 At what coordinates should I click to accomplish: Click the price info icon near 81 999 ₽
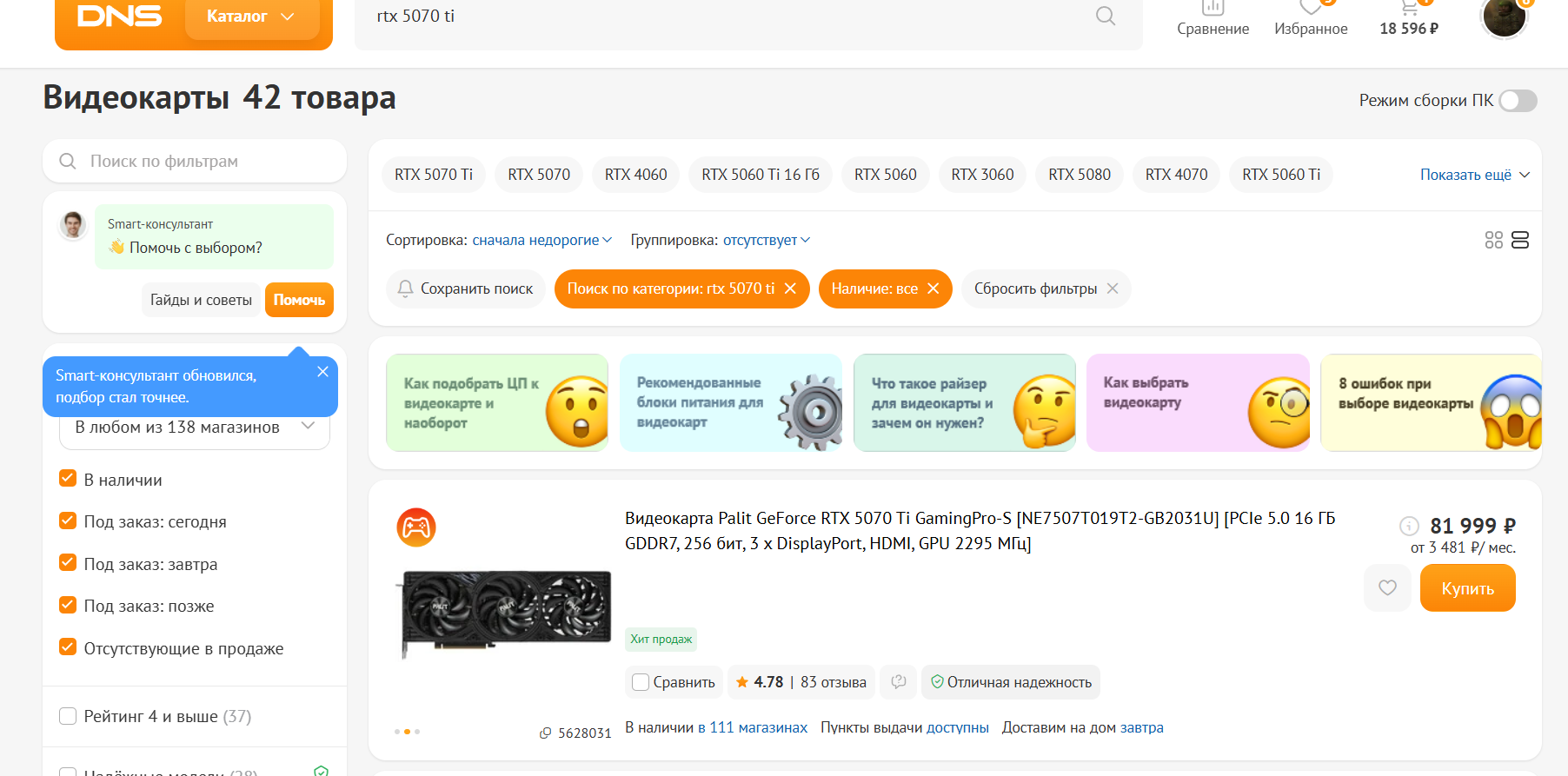(1409, 526)
